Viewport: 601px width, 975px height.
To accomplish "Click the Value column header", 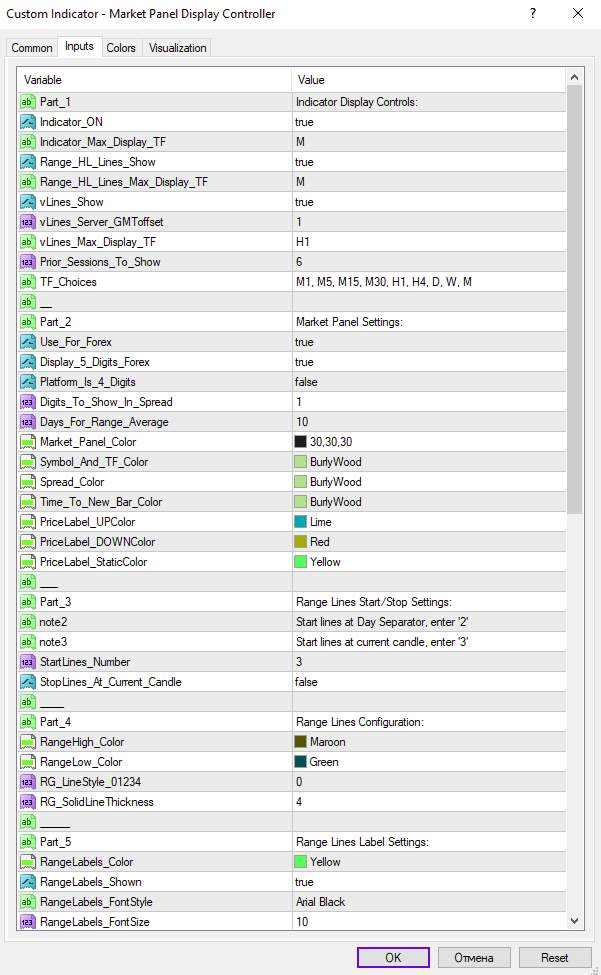I will coord(429,80).
